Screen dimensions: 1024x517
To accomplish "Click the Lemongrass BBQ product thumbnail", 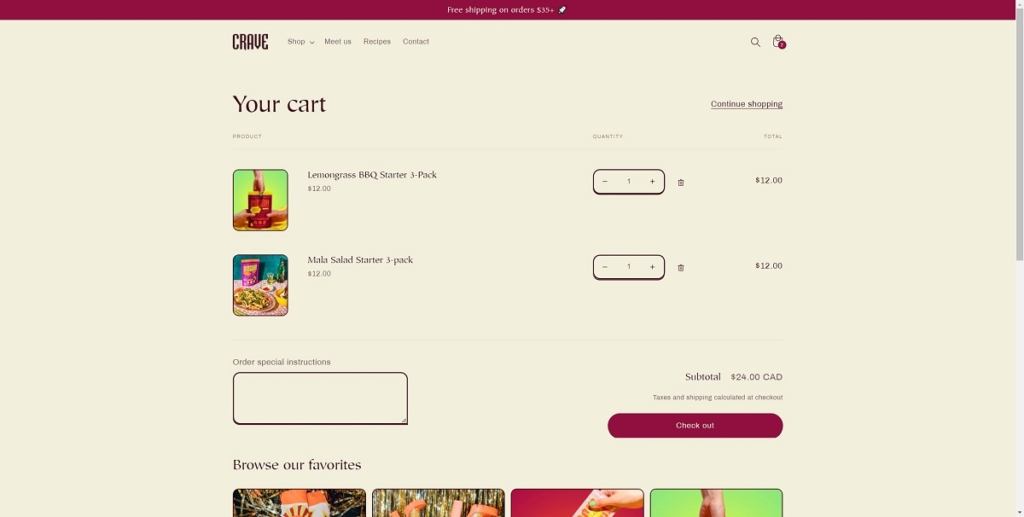I will tap(261, 200).
